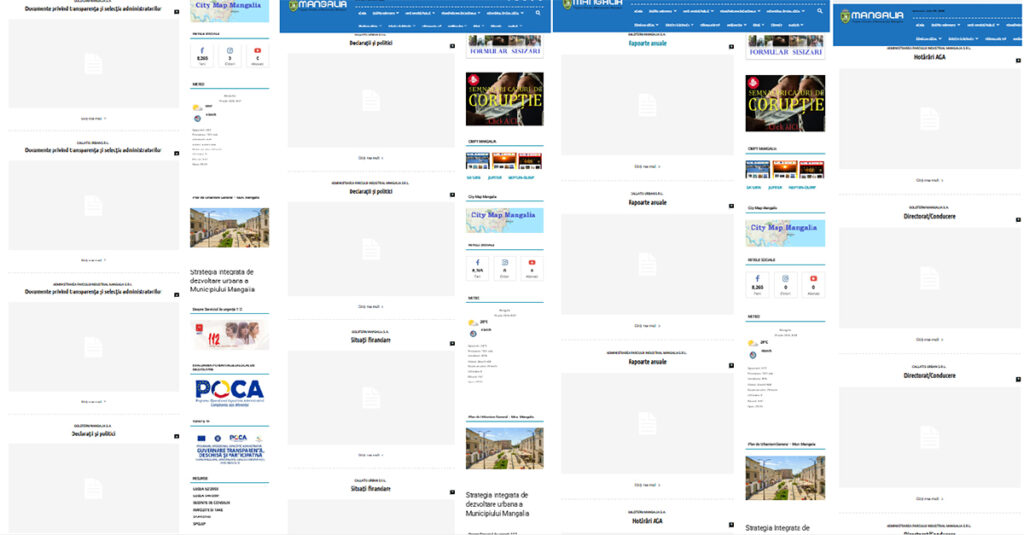Open Declarații și politici under Administrarea Parcului Industrial
Screen dimensions: 1024x535
tap(371, 191)
